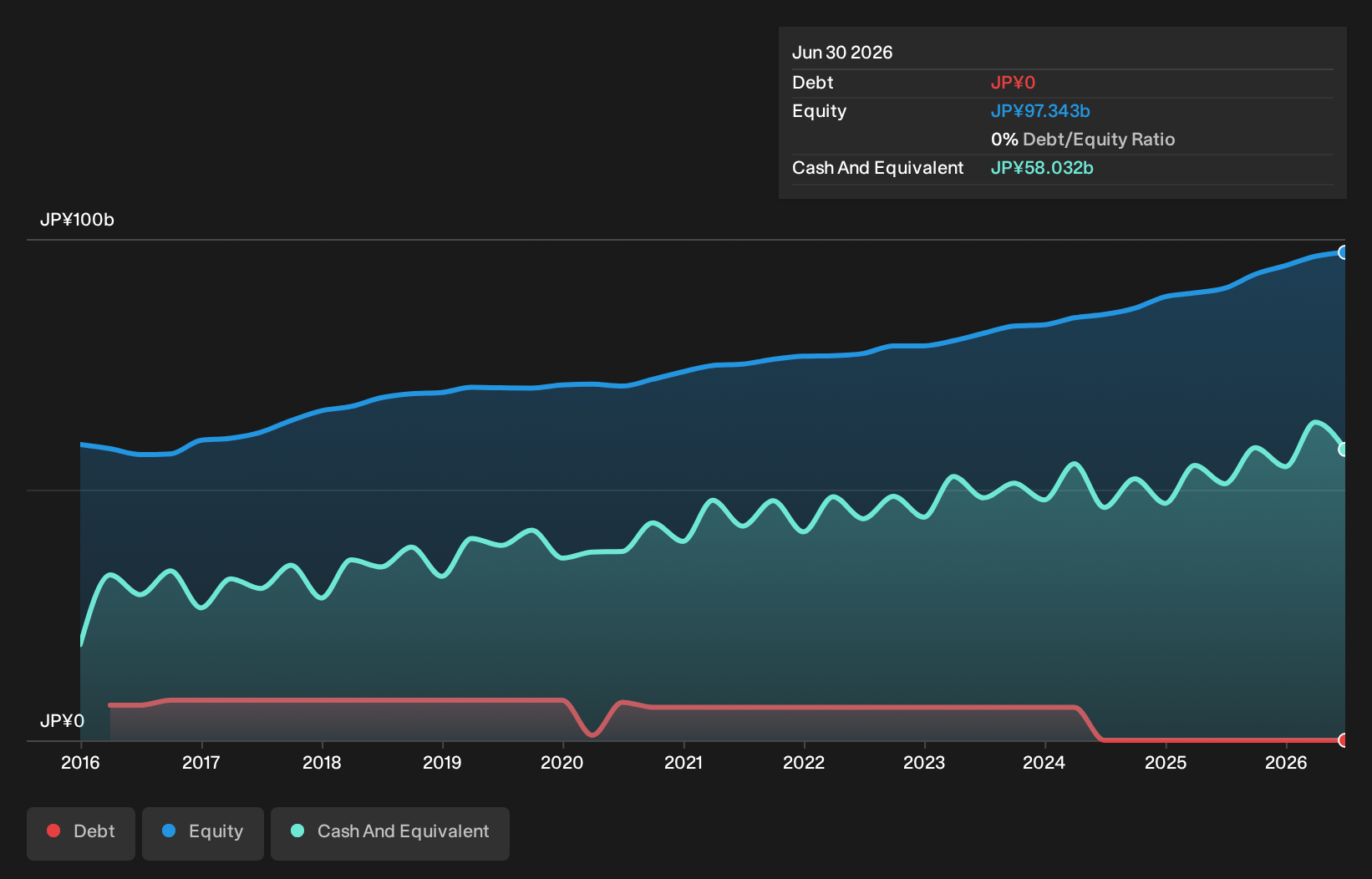The height and width of the screenshot is (879, 1372).
Task: Click the 2019 x-axis label
Action: 442,763
